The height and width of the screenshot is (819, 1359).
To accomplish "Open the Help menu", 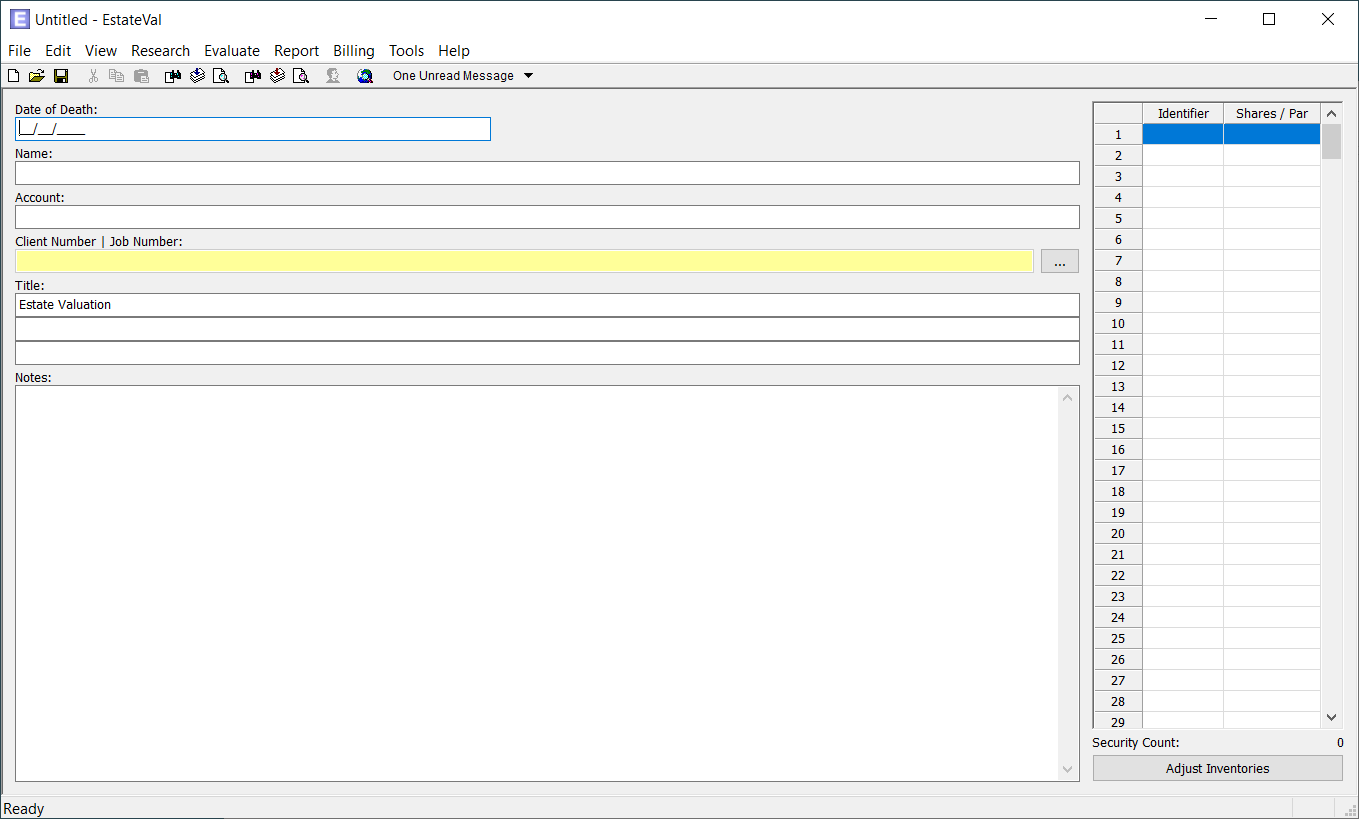I will pyautogui.click(x=454, y=51).
